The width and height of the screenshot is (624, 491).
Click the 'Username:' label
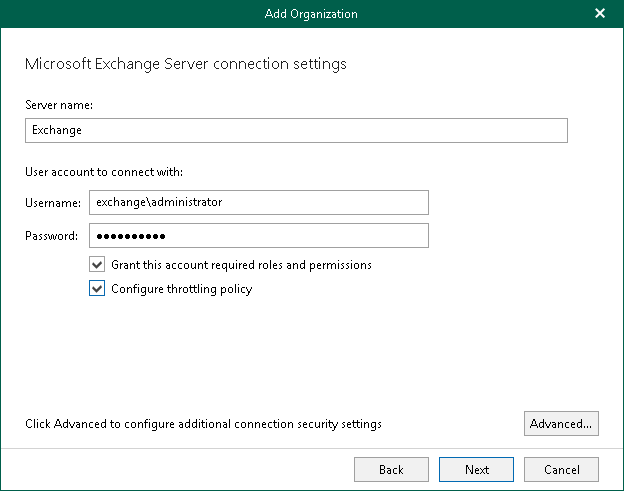[x=52, y=203]
